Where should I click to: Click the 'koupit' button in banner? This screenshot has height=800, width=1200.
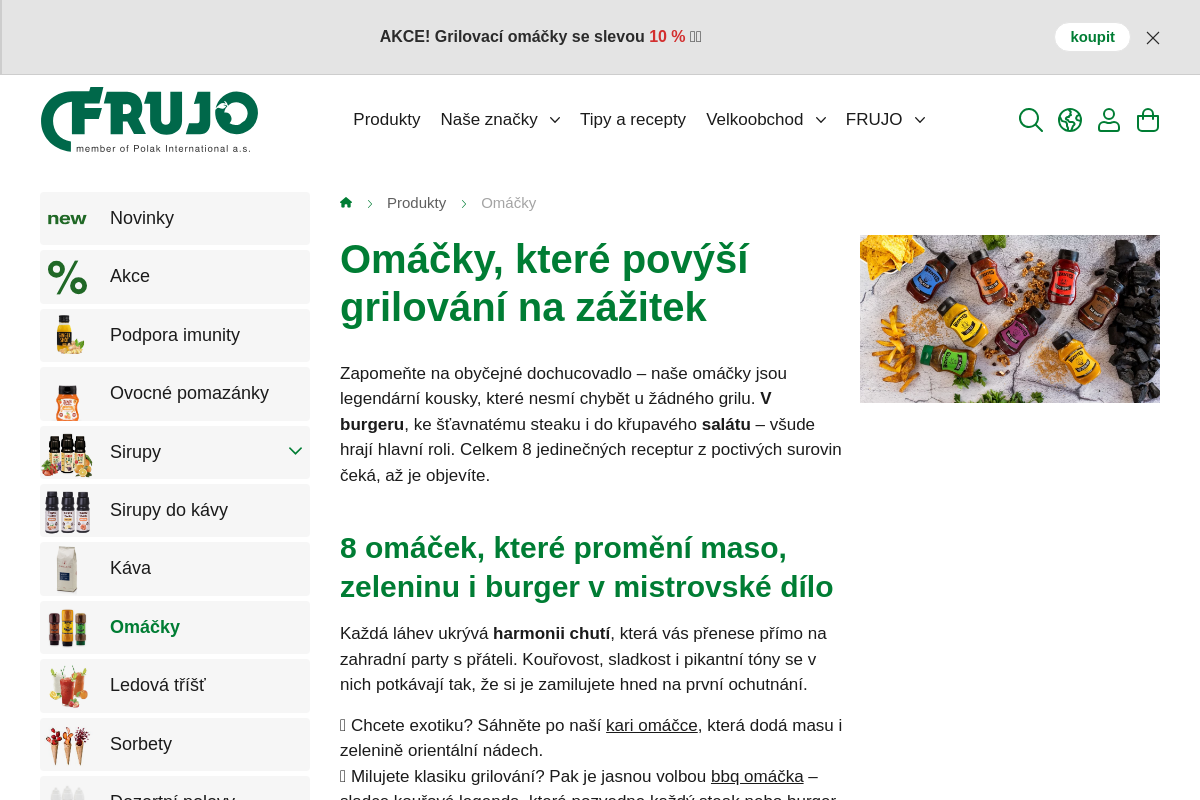click(x=1092, y=37)
